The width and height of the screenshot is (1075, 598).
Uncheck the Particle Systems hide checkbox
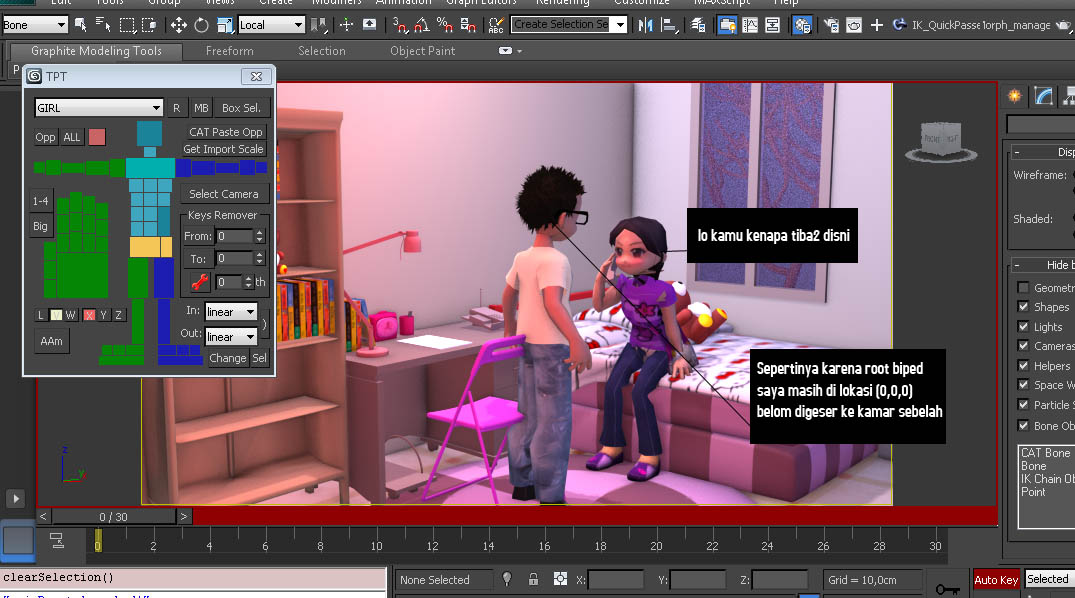1023,405
